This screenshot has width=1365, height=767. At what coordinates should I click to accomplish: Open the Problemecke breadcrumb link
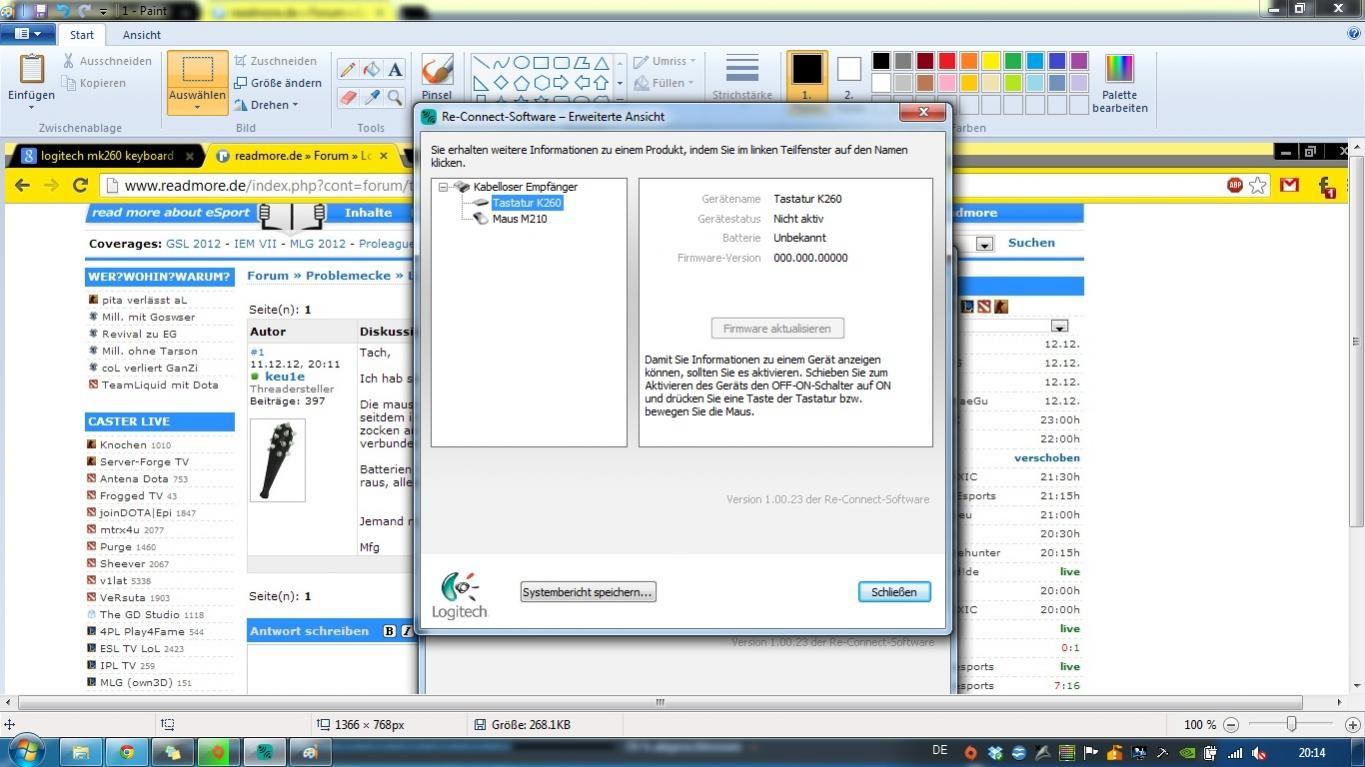348,276
